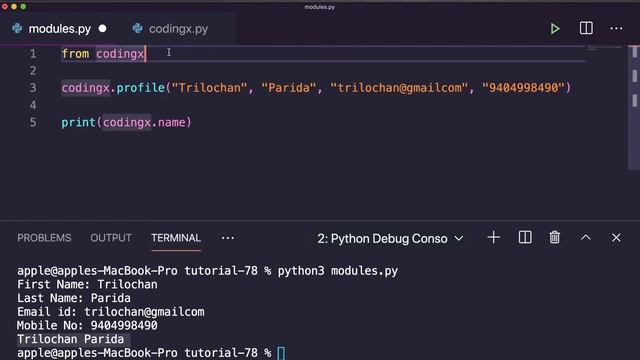The height and width of the screenshot is (360, 640).
Task: Click line number 3 in gutter
Action: coord(33,88)
